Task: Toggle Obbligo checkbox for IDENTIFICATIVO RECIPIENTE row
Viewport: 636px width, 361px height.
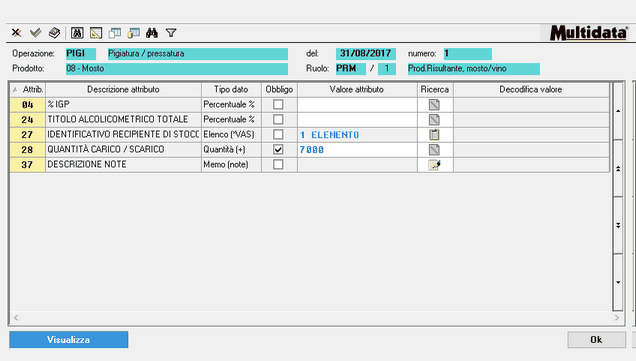Action: click(x=278, y=135)
